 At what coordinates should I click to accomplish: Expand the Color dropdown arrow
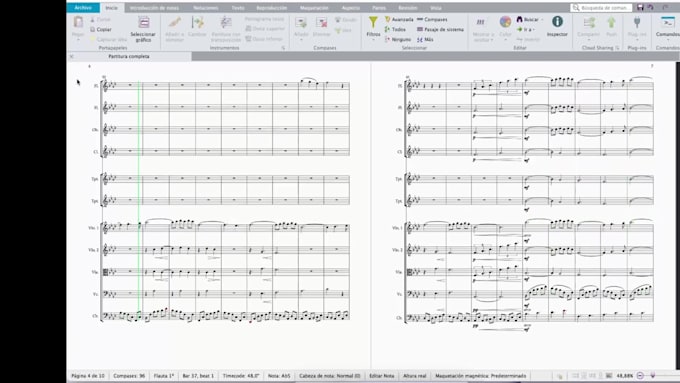pyautogui.click(x=505, y=39)
